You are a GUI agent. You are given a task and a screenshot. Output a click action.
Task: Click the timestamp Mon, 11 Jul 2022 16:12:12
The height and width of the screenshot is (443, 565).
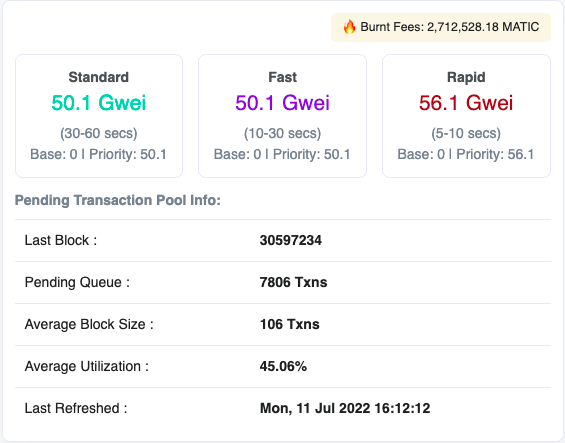pos(345,408)
